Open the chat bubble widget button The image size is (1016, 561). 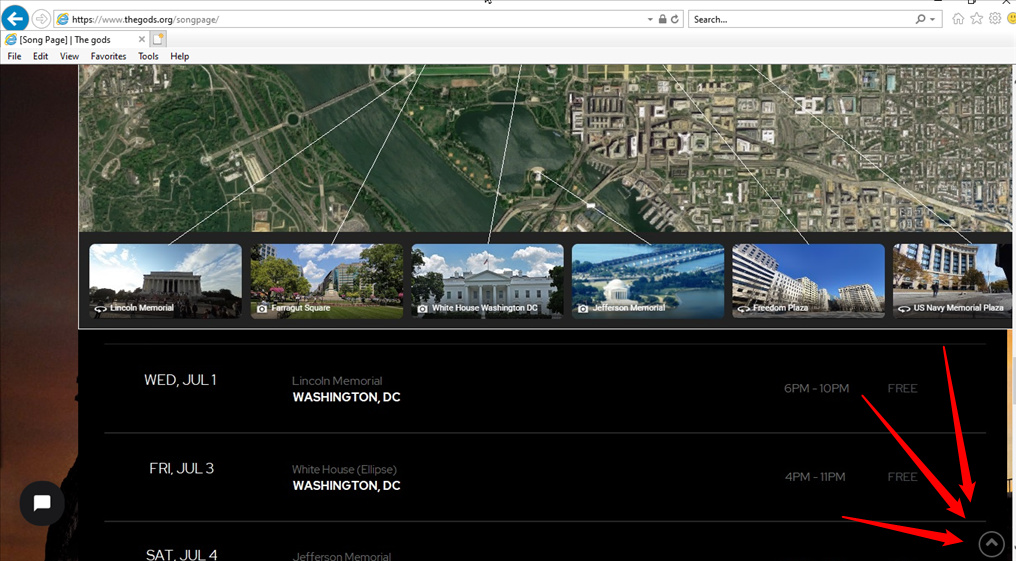pyautogui.click(x=42, y=503)
